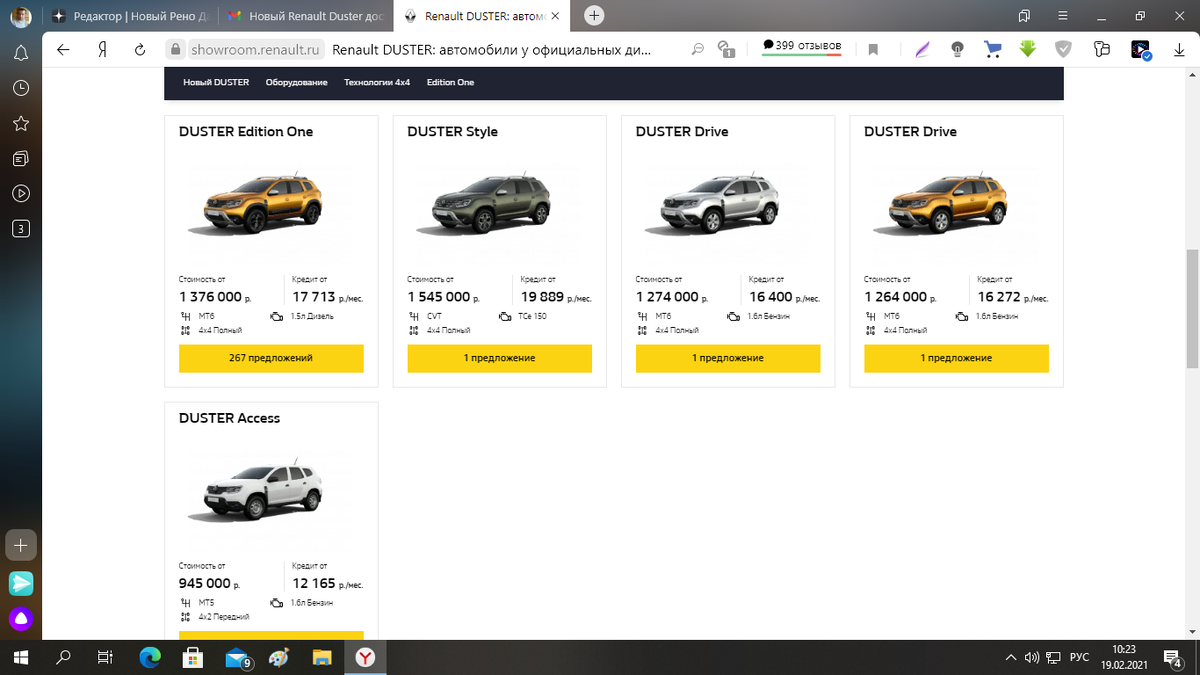This screenshot has width=1200, height=675.
Task: Click the page vertical scrollbar thumb
Action: point(1191,310)
